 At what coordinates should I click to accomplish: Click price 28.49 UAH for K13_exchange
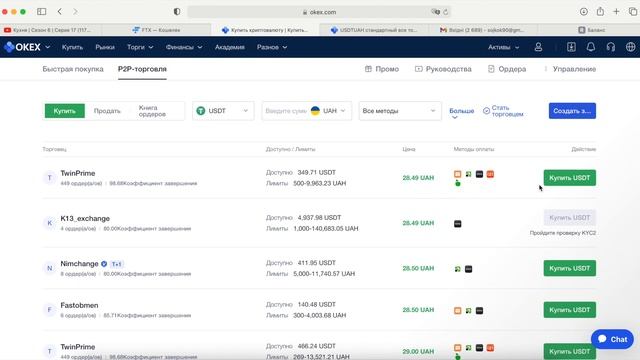pos(418,223)
